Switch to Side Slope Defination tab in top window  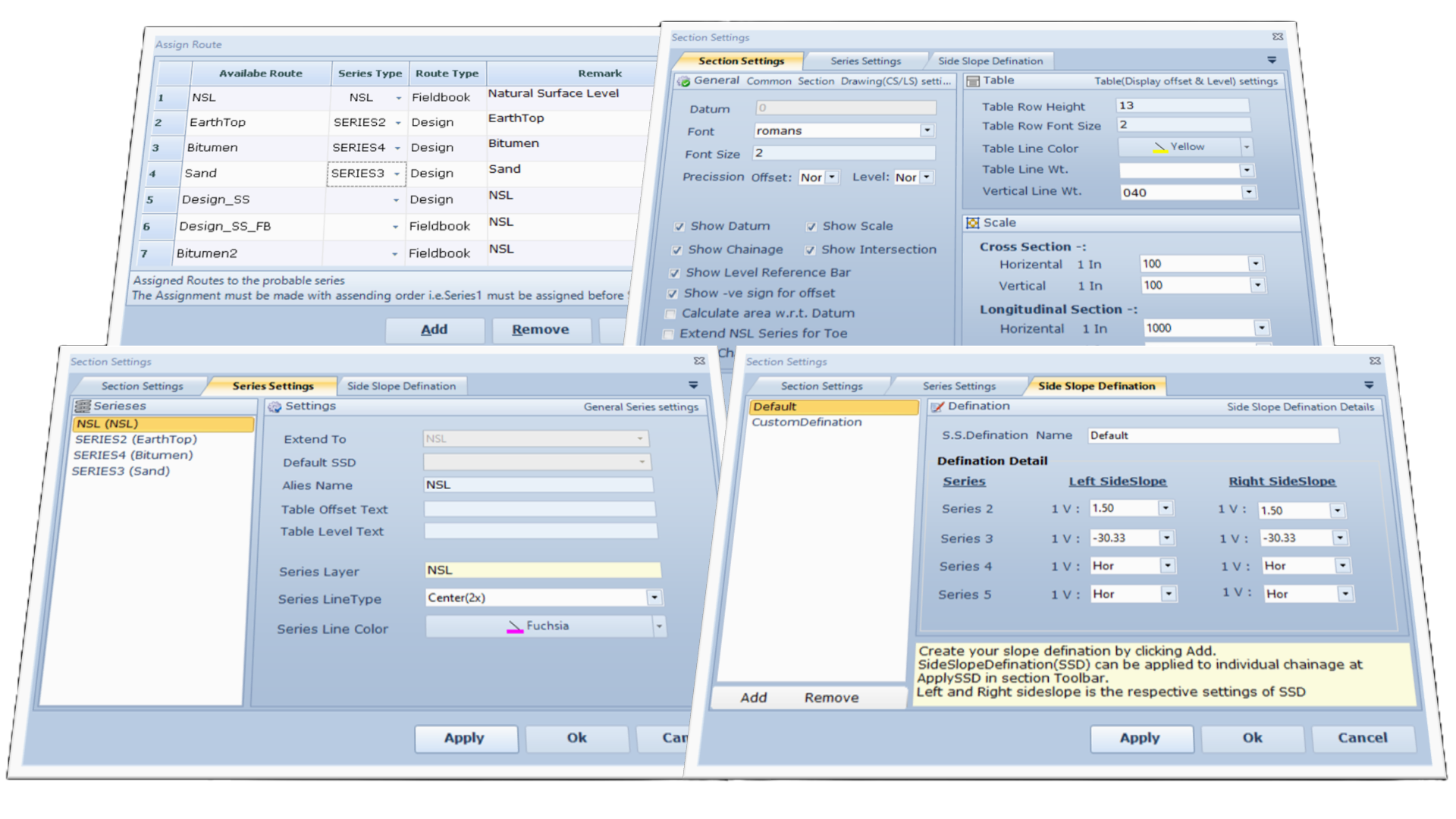[x=990, y=61]
